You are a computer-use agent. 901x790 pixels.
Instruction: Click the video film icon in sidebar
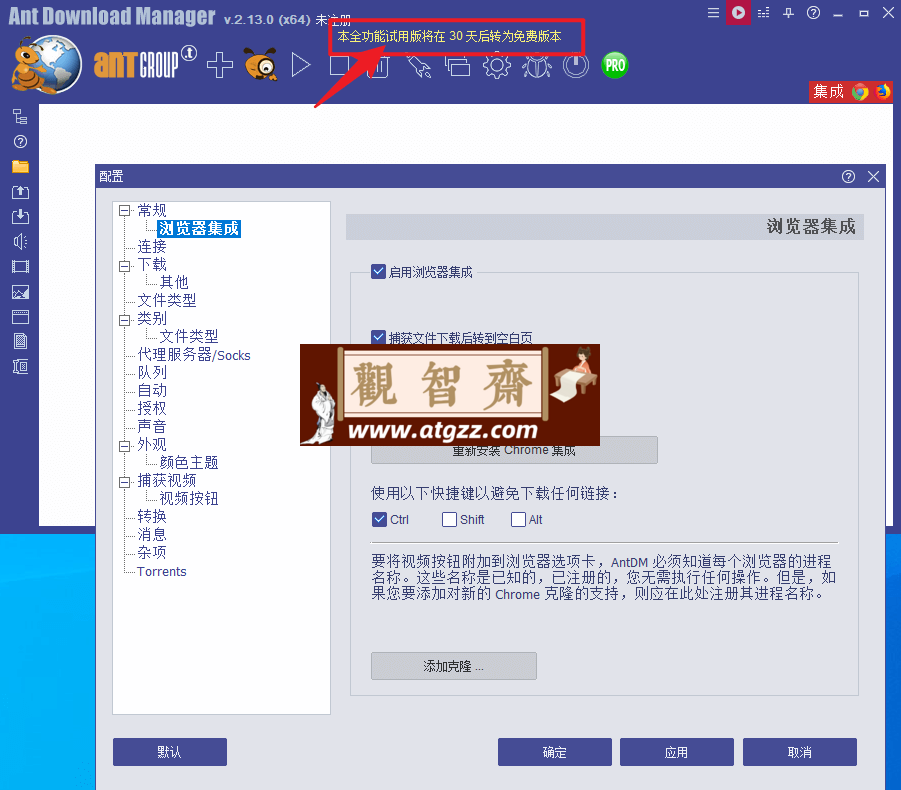(20, 267)
